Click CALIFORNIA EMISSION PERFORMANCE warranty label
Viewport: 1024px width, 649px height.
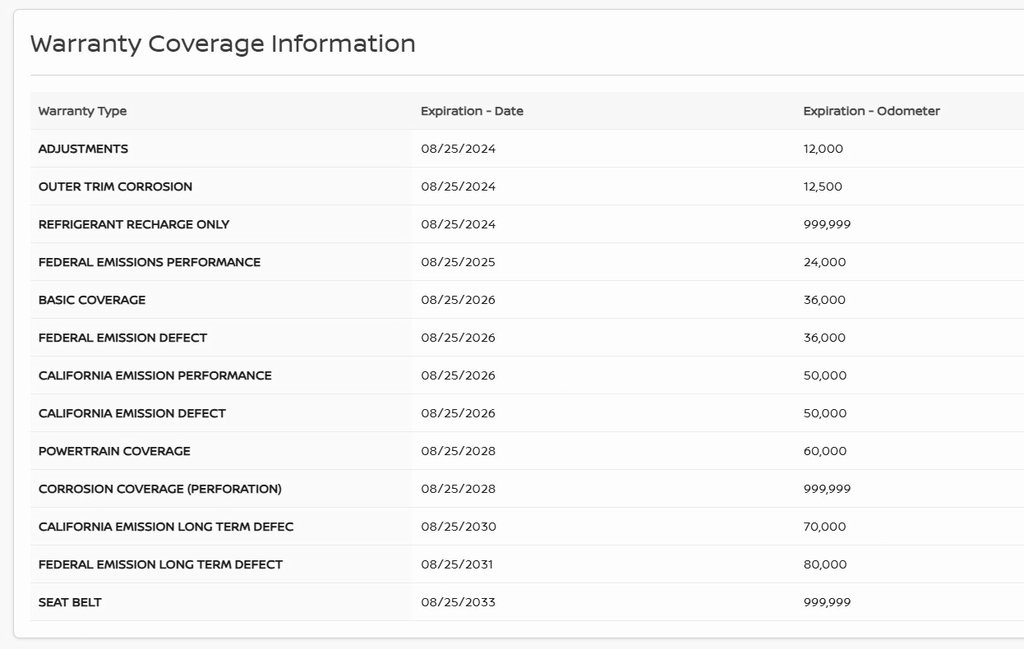[154, 376]
